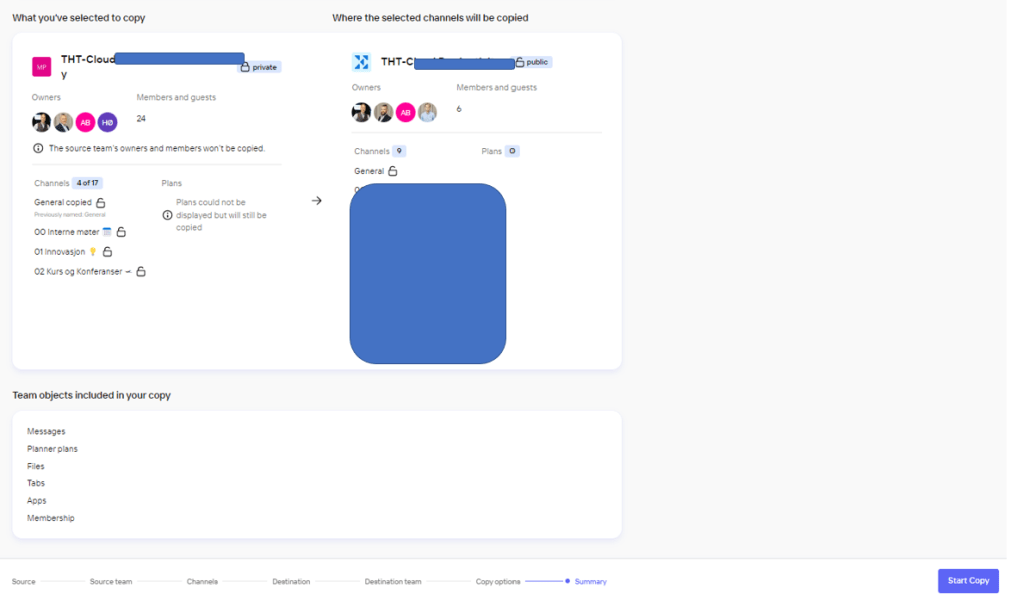The image size is (1023, 613).
Task: Select the 02 Kurs og Konferanser channel
Action: (76, 271)
